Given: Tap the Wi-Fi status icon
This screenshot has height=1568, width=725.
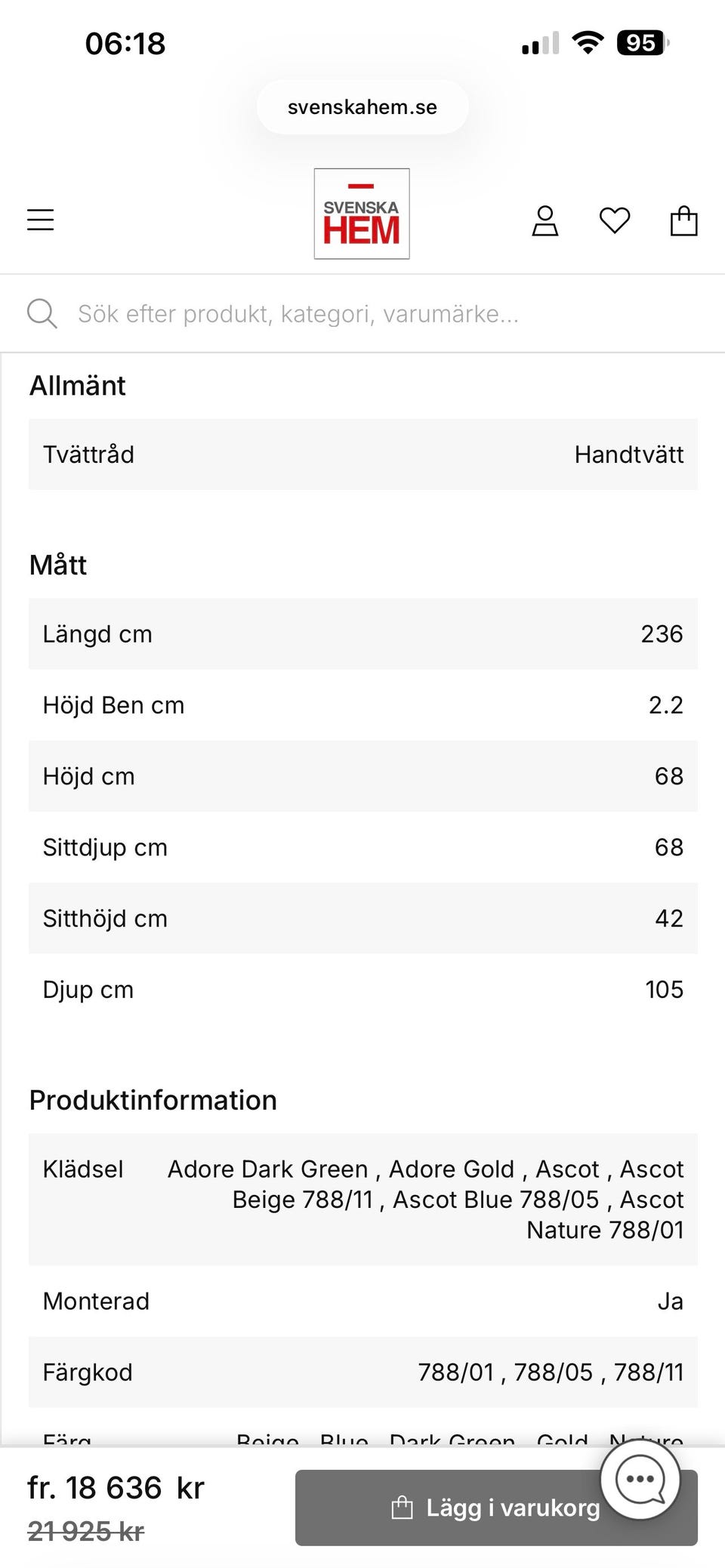Looking at the screenshot, I should point(588,42).
